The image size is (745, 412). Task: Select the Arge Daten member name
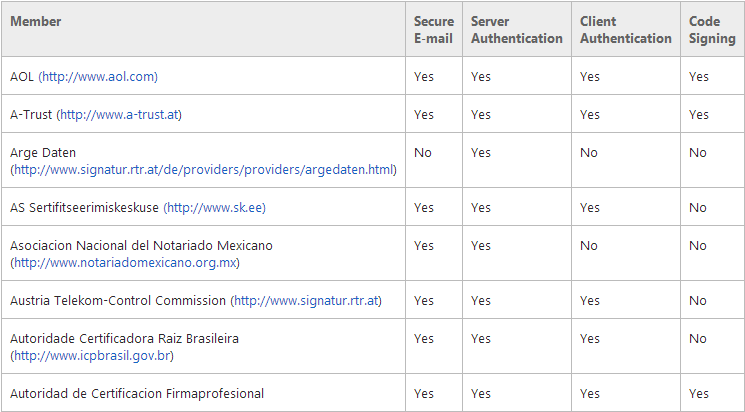43,153
